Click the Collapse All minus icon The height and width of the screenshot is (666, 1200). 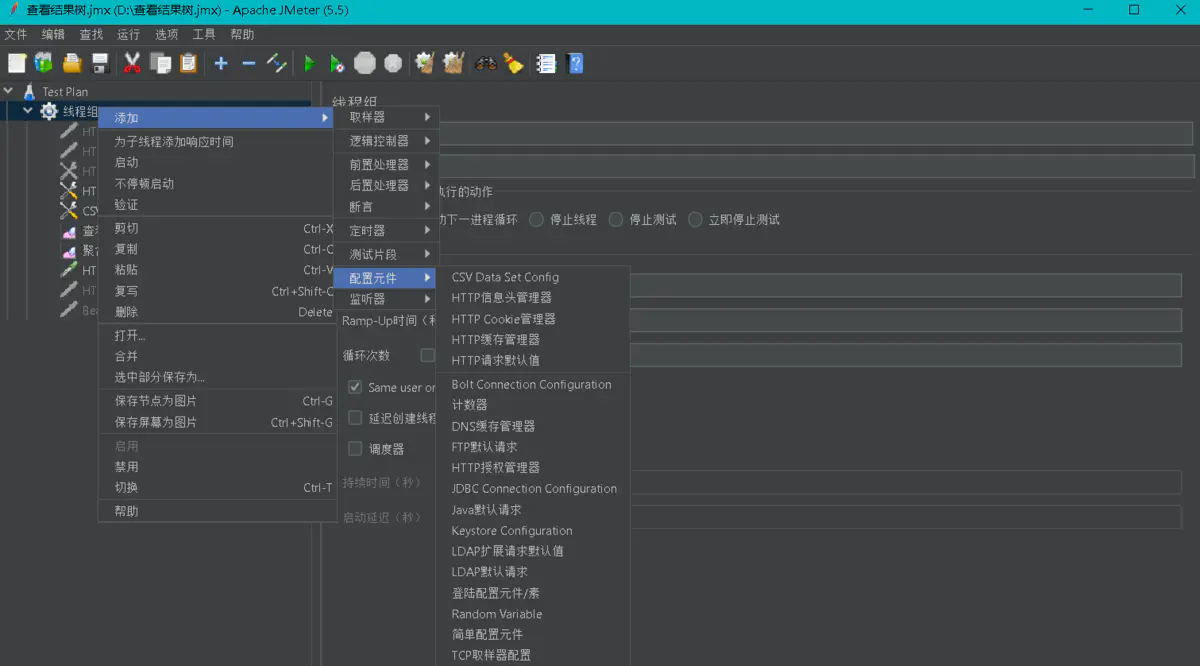tap(249, 63)
